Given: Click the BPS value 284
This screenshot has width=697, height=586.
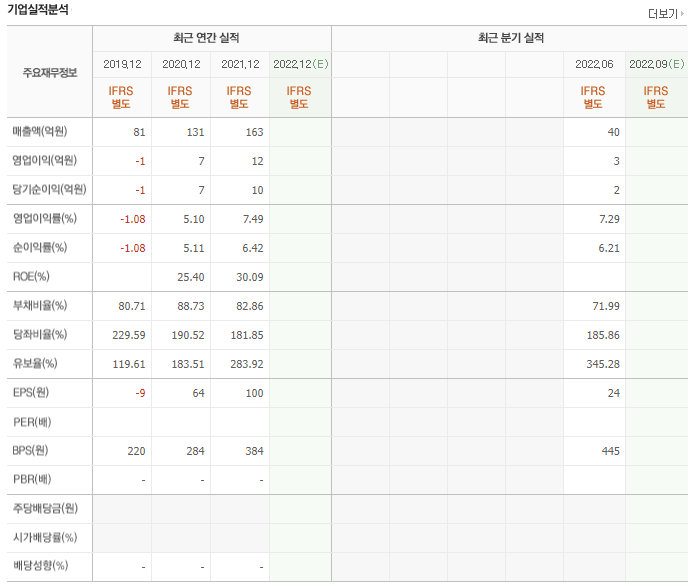Looking at the screenshot, I should (x=195, y=451).
